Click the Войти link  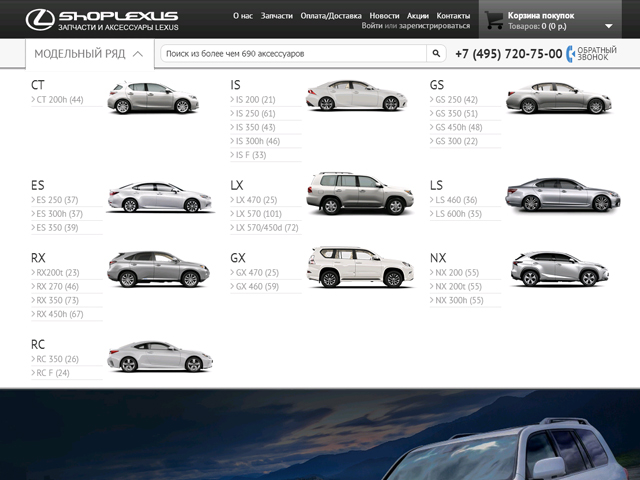click(x=372, y=26)
